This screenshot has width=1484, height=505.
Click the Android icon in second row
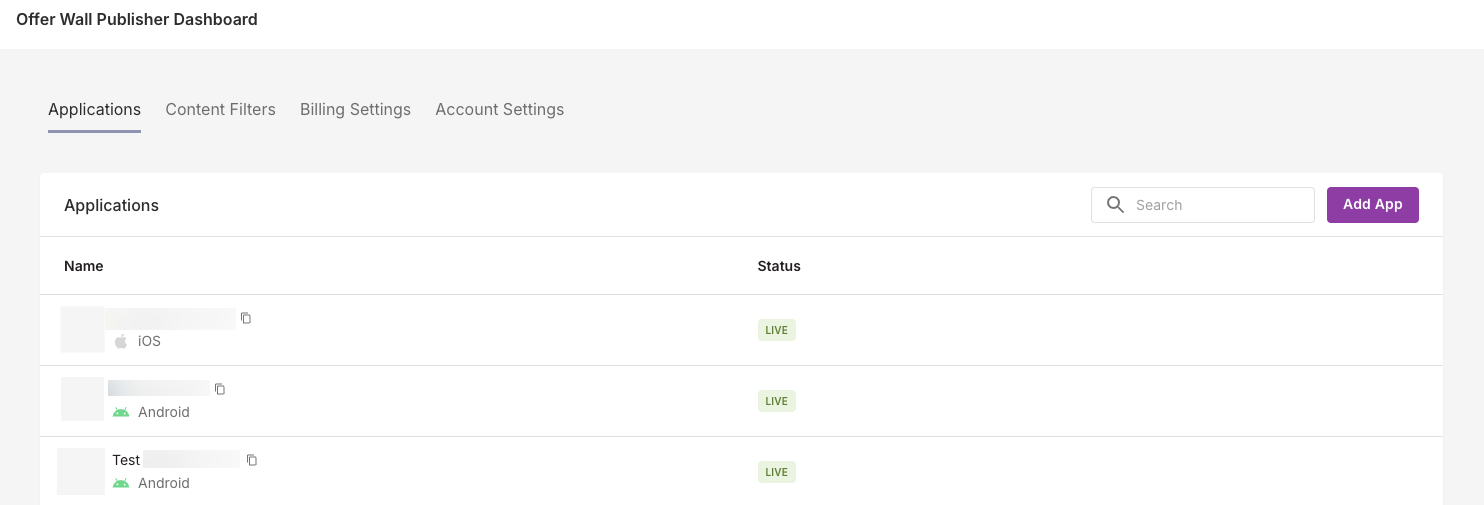pyautogui.click(x=121, y=412)
